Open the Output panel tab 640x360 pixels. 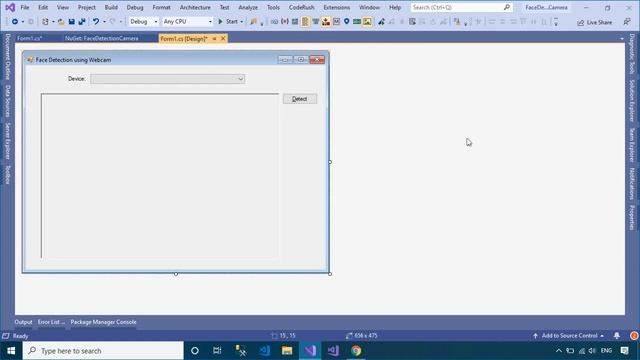click(23, 322)
